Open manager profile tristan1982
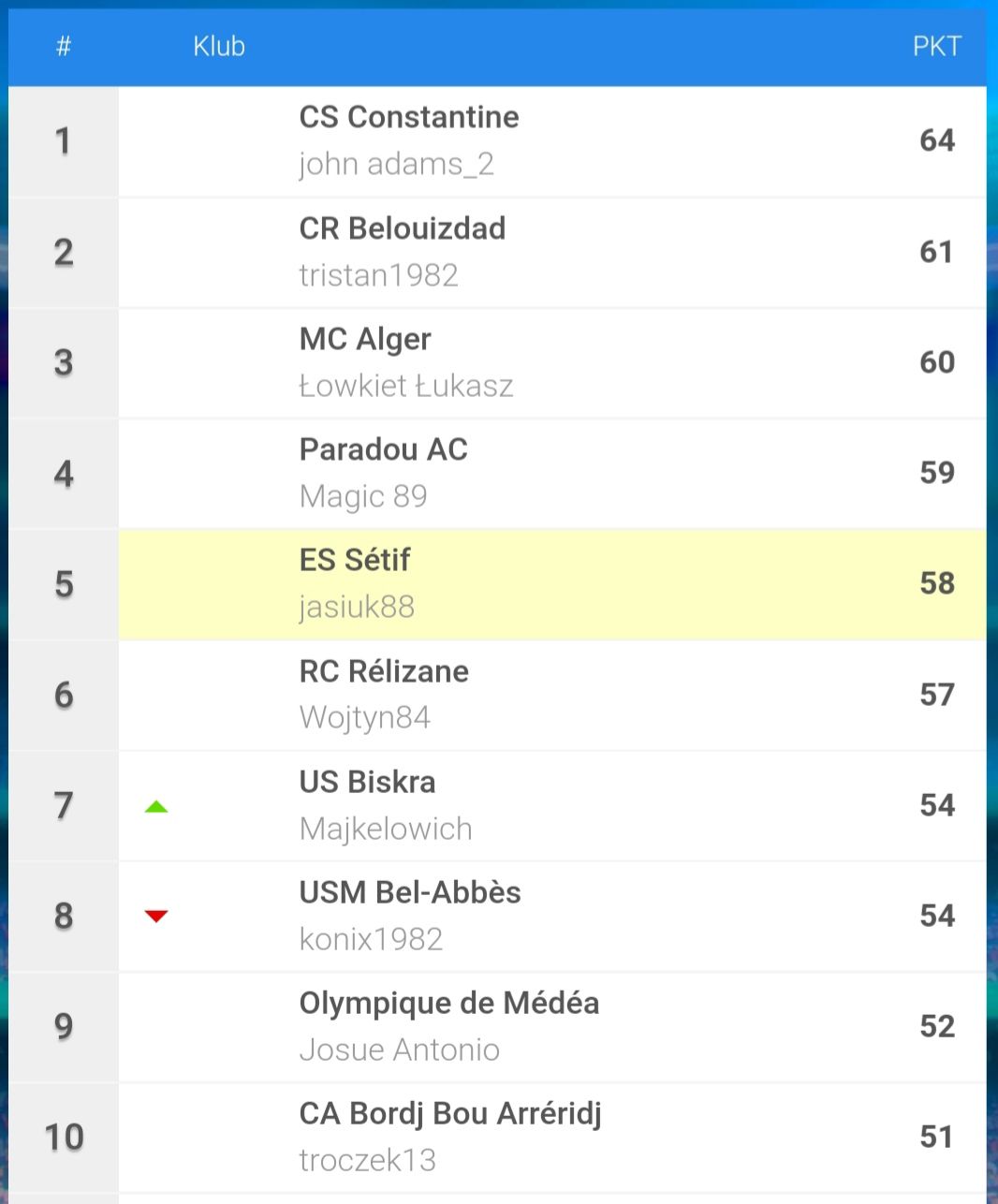 379,275
